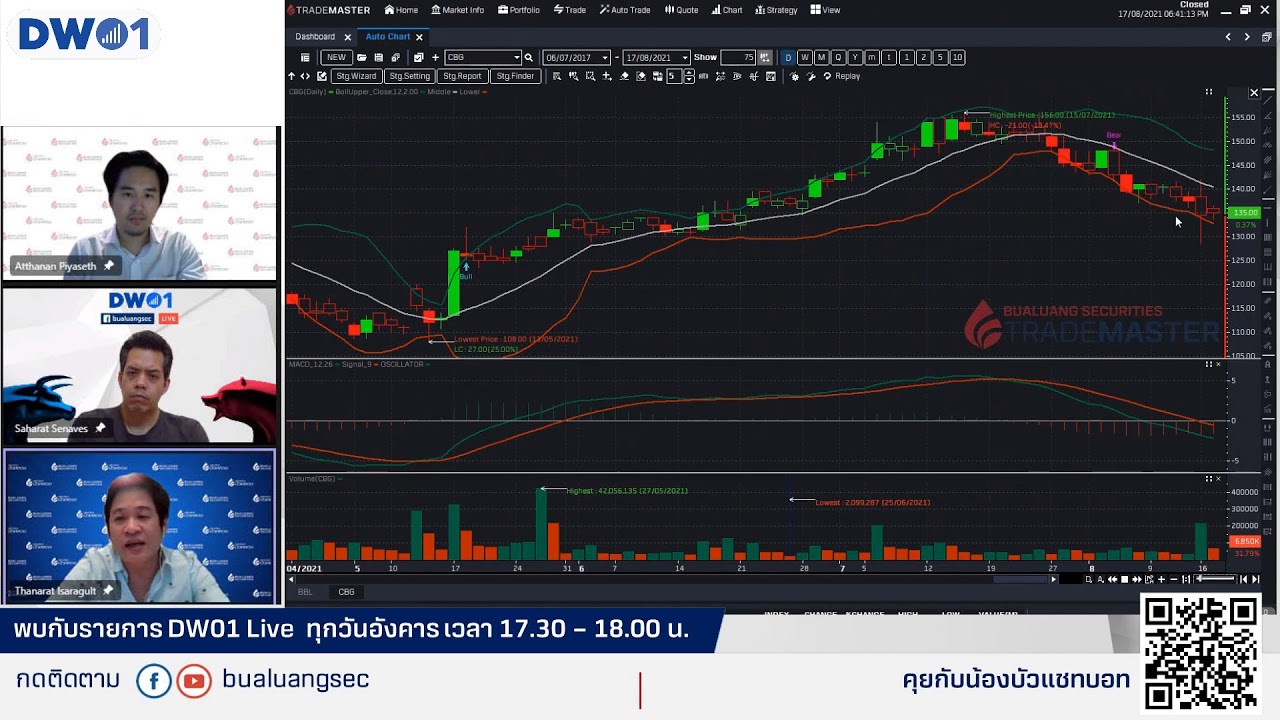Select the Y yearly timeframe
The image size is (1280, 720).
click(855, 57)
